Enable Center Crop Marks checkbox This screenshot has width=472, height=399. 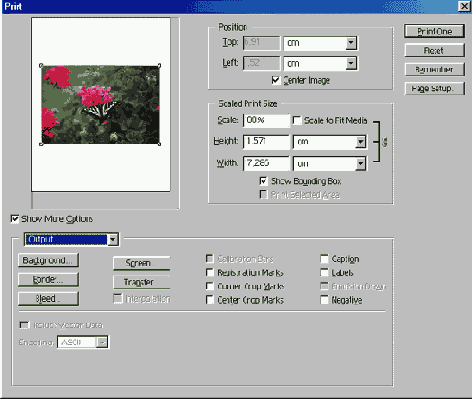tap(210, 300)
